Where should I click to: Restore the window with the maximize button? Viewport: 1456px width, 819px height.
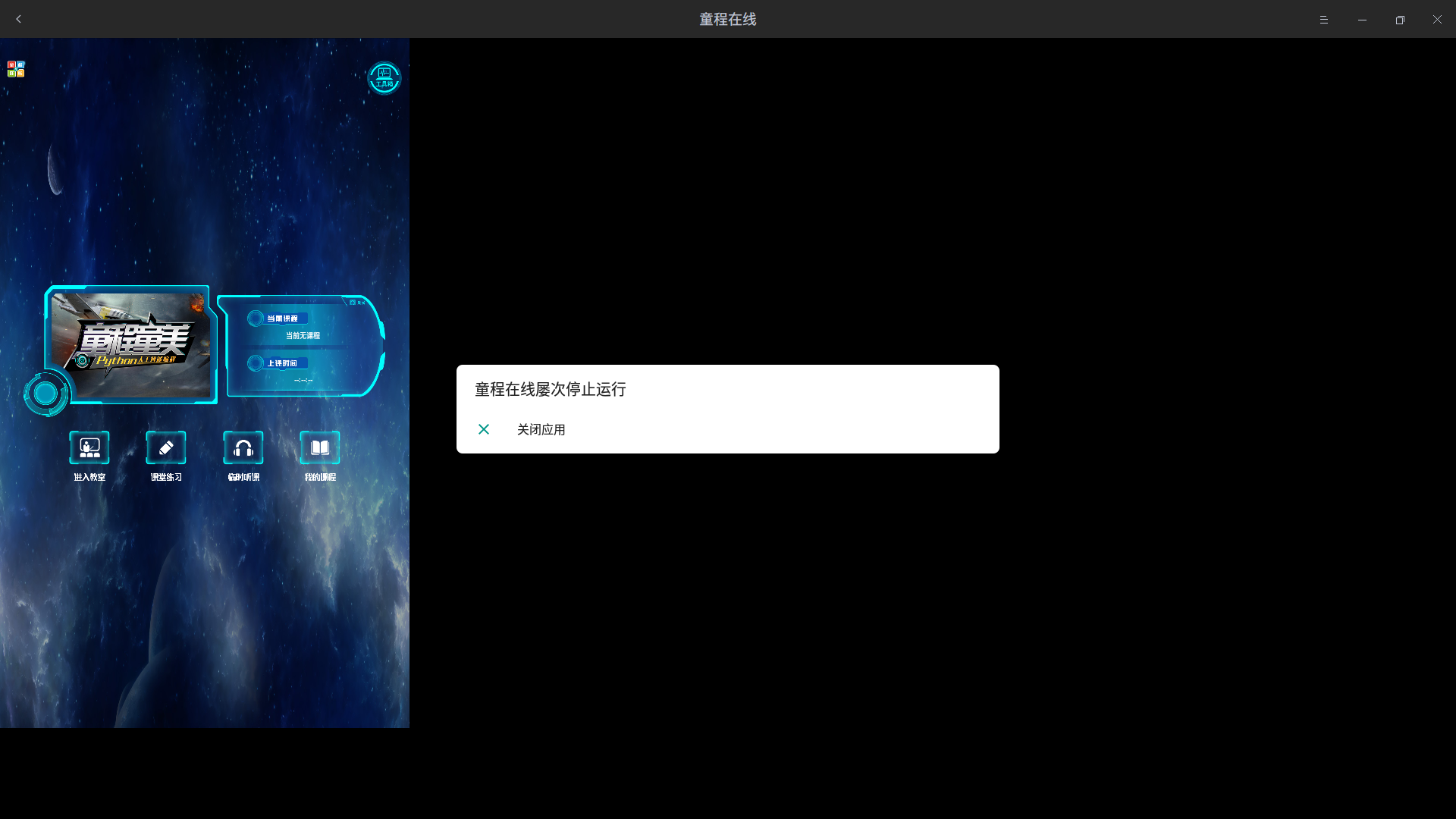click(1401, 20)
